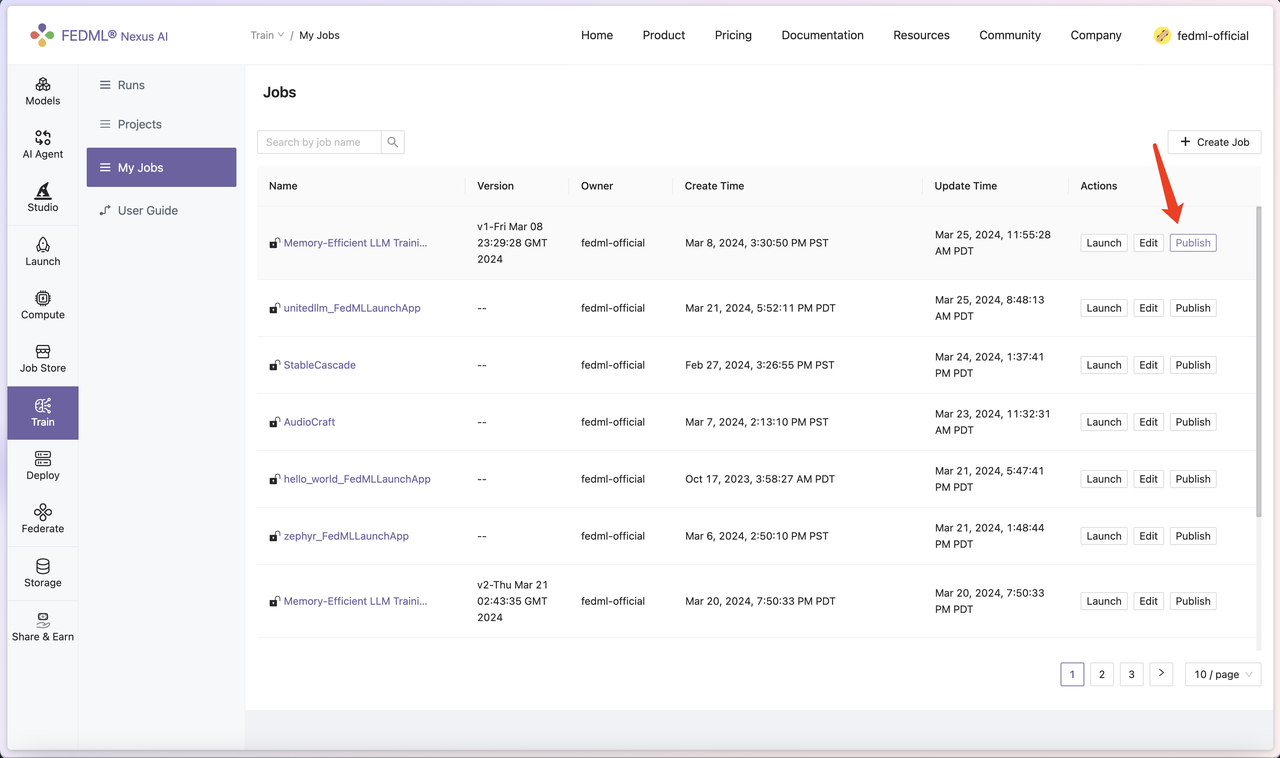1280x758 pixels.
Task: Select page 1 in pagination
Action: (x=1072, y=674)
